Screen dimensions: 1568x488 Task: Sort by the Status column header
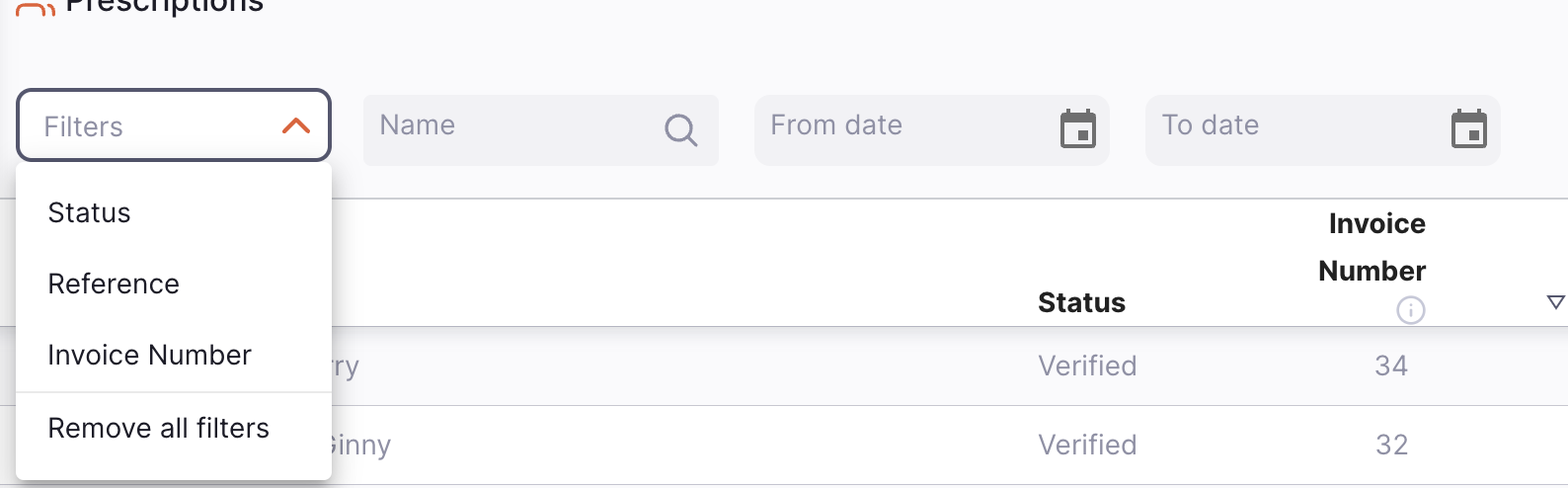(1081, 302)
